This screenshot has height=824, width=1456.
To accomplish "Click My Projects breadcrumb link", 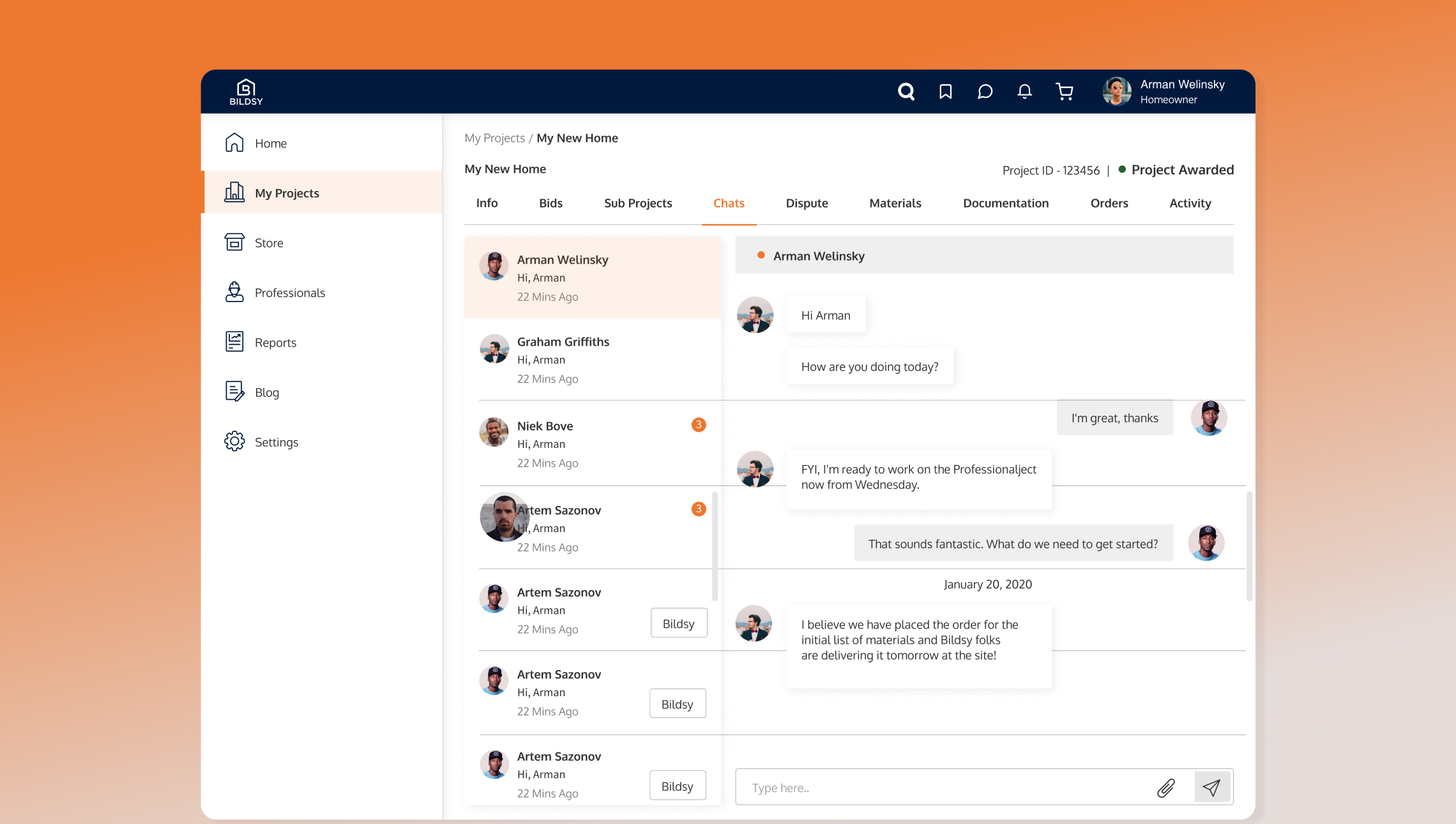I will click(x=494, y=138).
